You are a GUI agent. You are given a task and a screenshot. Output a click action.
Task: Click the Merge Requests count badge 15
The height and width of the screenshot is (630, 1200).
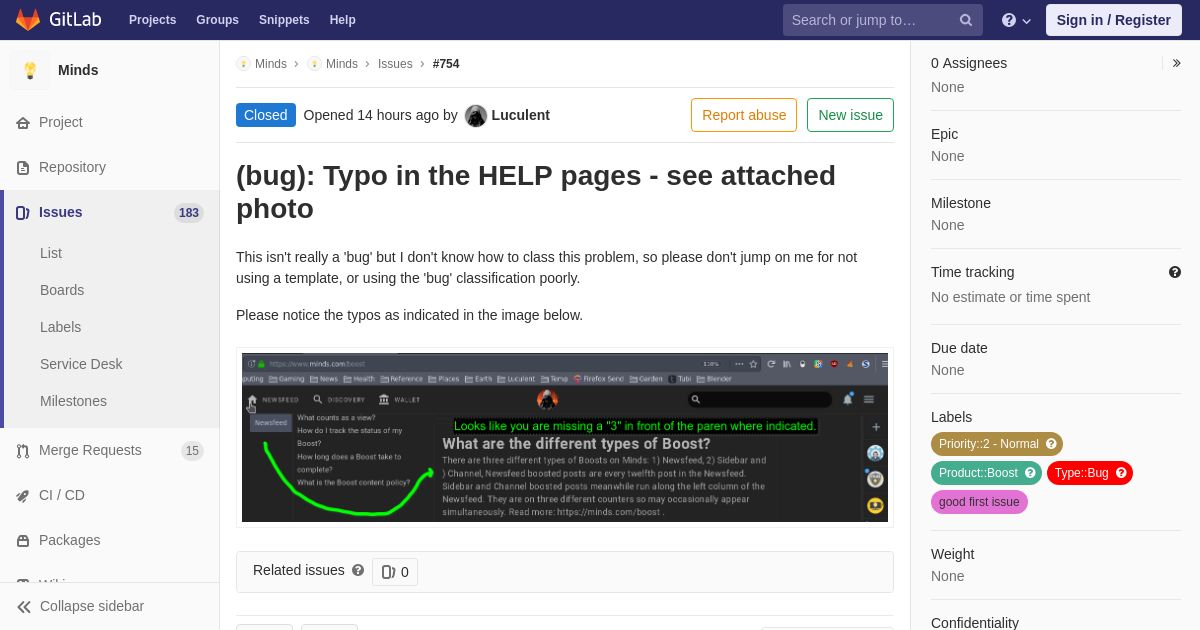click(192, 451)
